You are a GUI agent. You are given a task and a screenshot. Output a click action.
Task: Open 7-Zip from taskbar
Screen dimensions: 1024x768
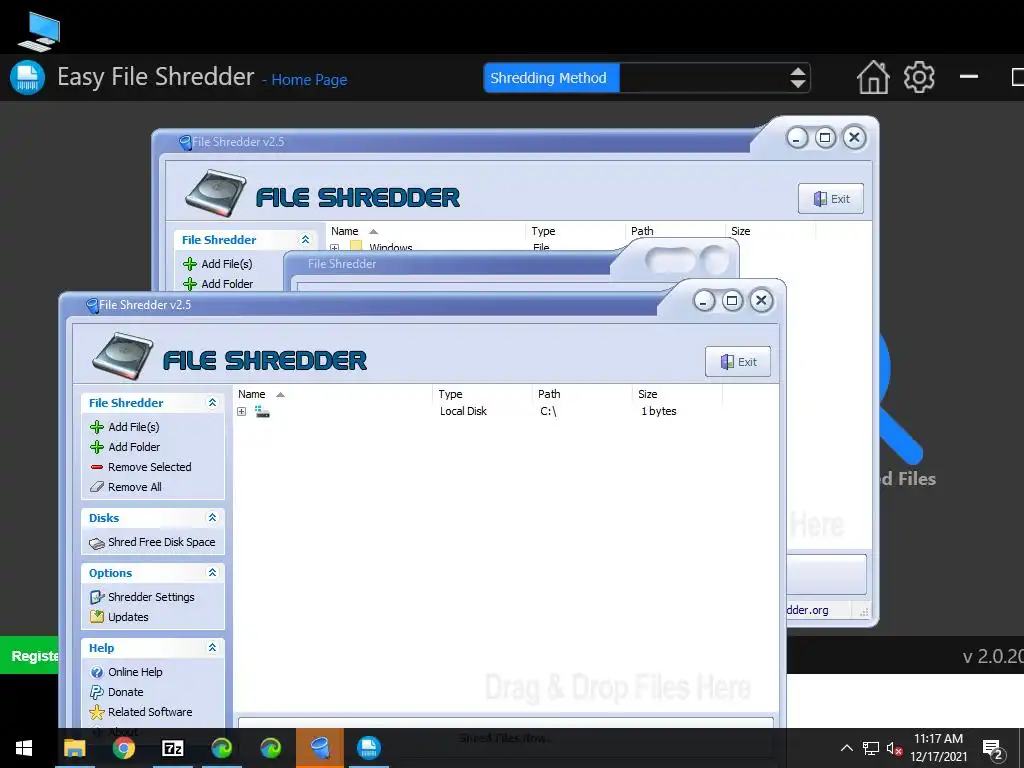tap(172, 748)
